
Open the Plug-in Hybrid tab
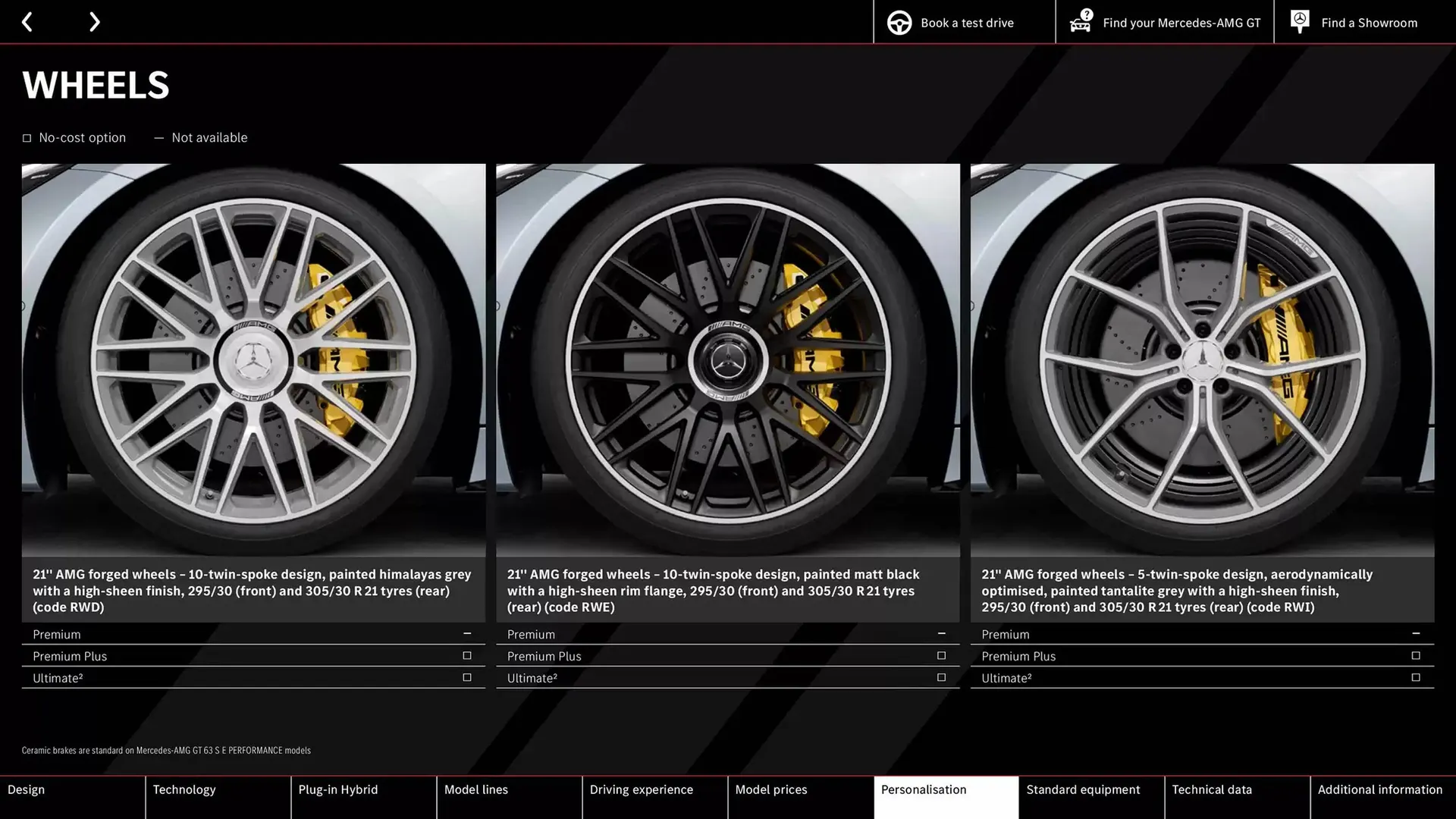363,797
